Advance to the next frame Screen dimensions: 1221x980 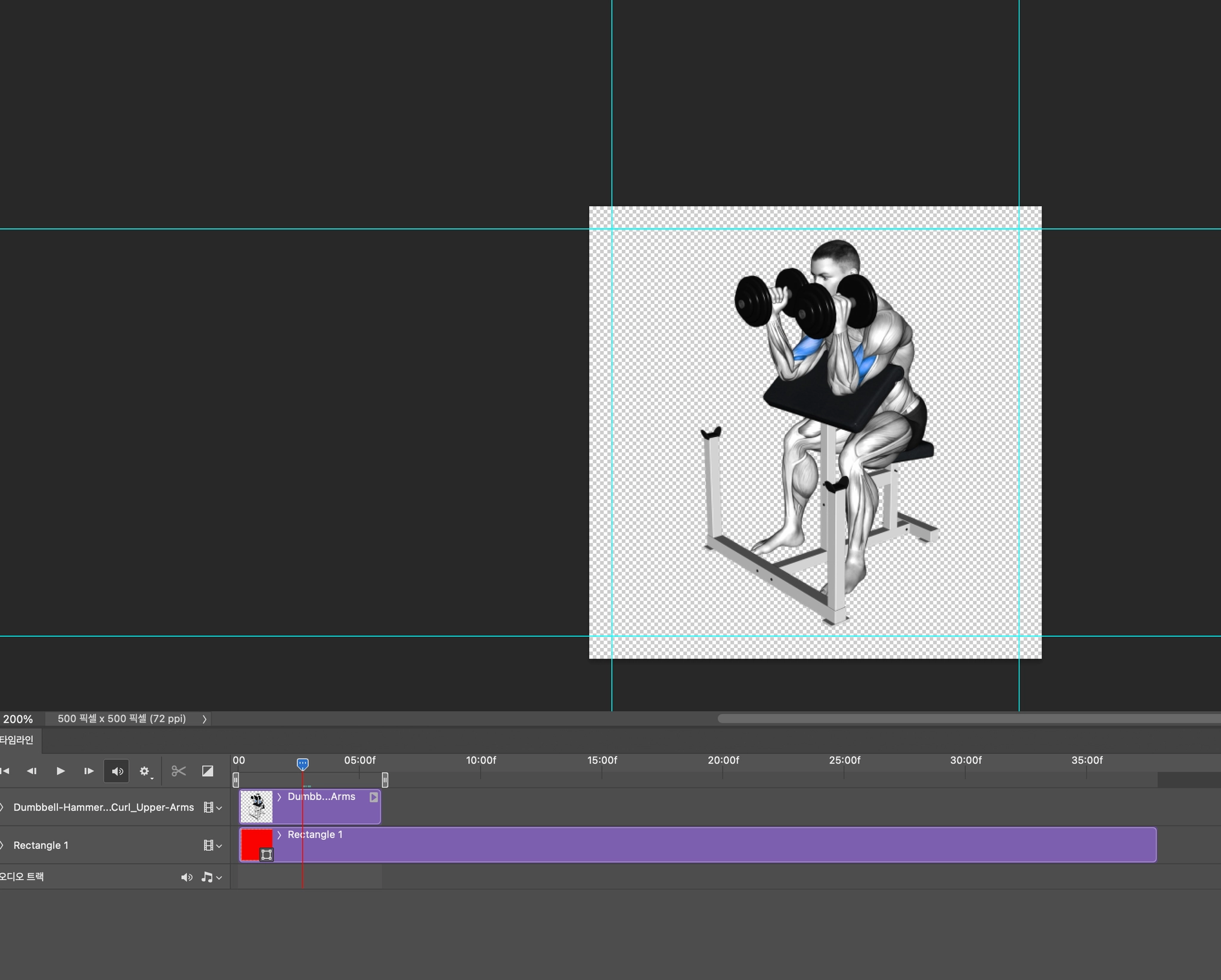tap(88, 771)
